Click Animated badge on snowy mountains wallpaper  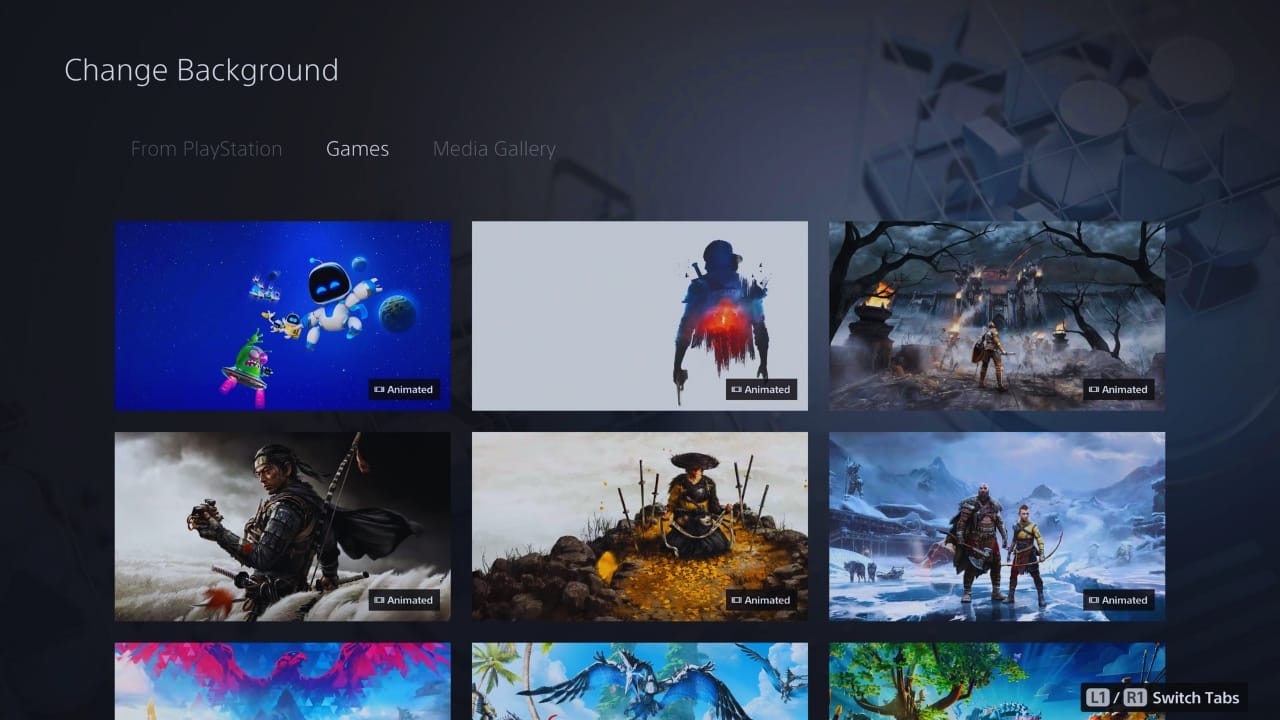pos(1118,601)
